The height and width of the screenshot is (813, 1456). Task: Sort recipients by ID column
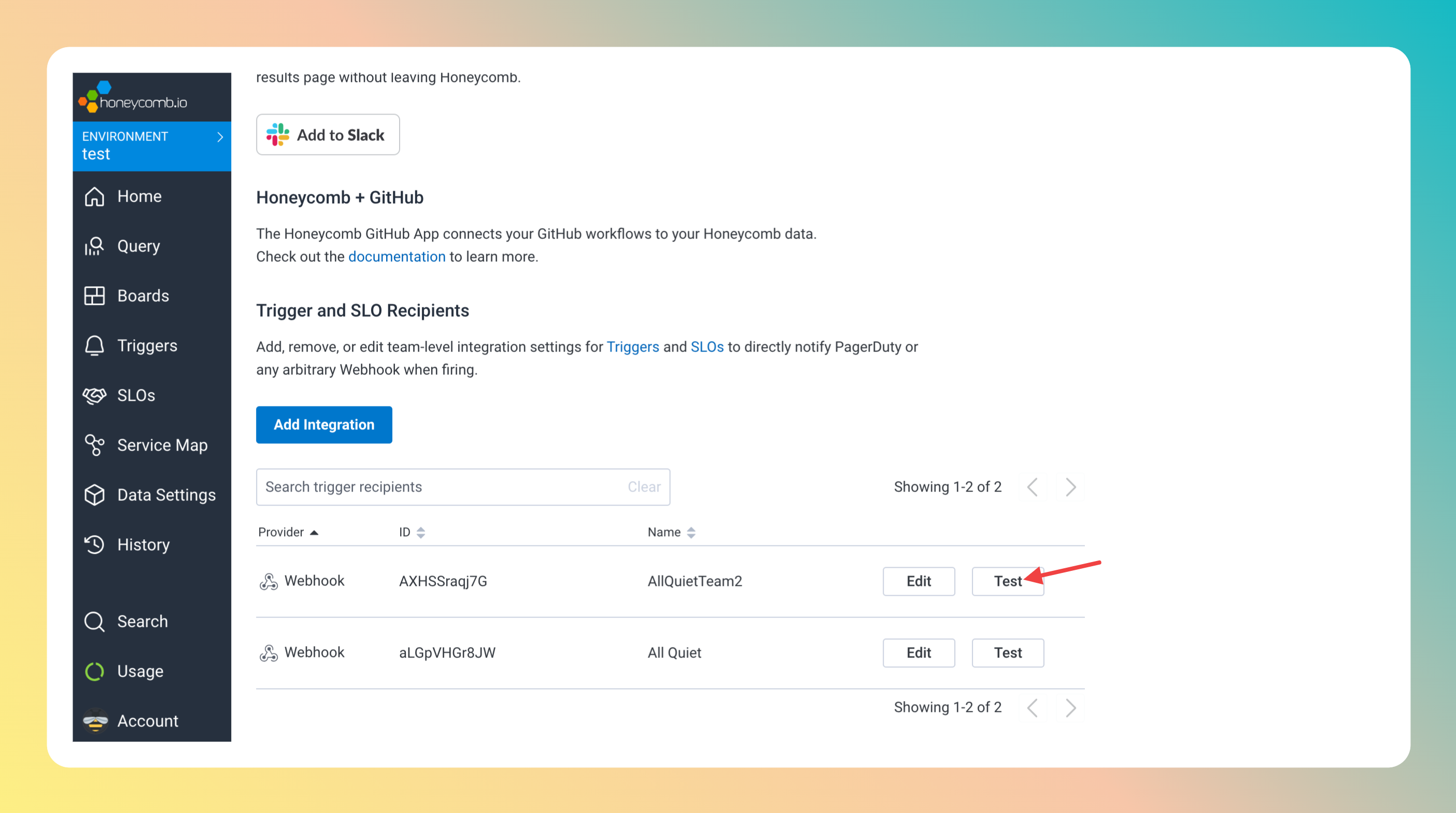tap(412, 532)
